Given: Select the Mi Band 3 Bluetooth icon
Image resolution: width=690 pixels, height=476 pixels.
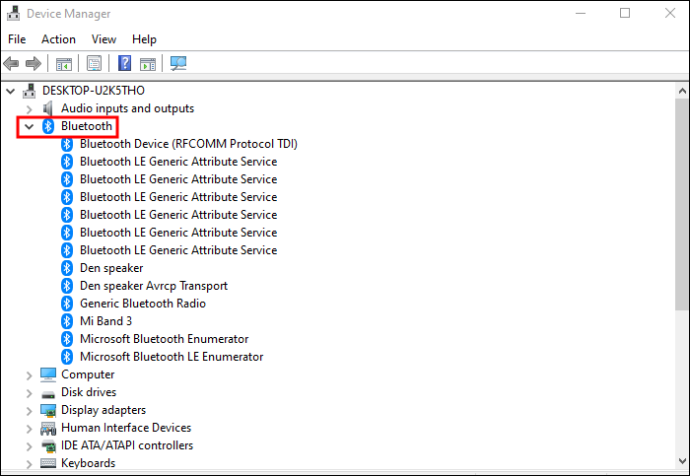Looking at the screenshot, I should click(67, 321).
